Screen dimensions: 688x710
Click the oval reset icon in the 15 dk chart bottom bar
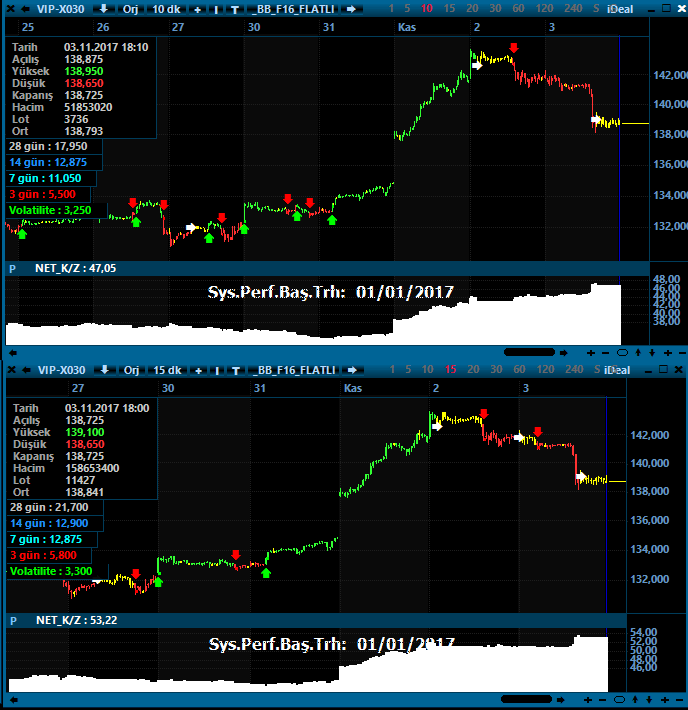[620, 700]
